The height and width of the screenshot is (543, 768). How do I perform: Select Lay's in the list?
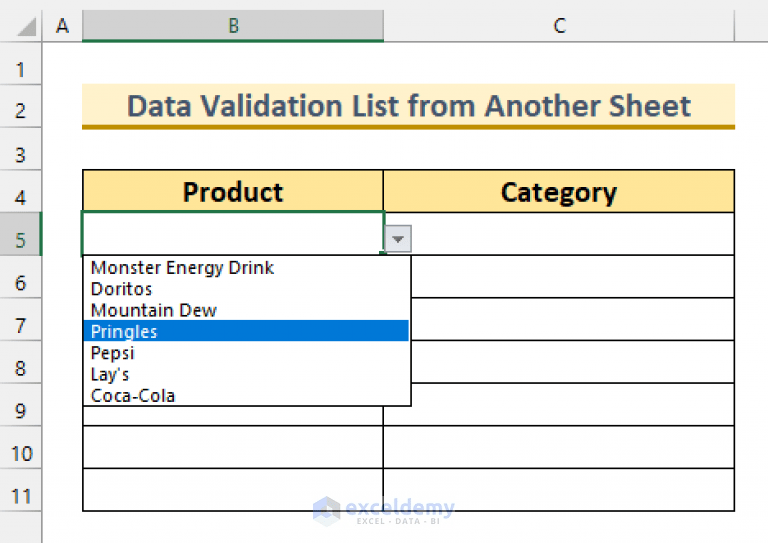[x=246, y=375]
